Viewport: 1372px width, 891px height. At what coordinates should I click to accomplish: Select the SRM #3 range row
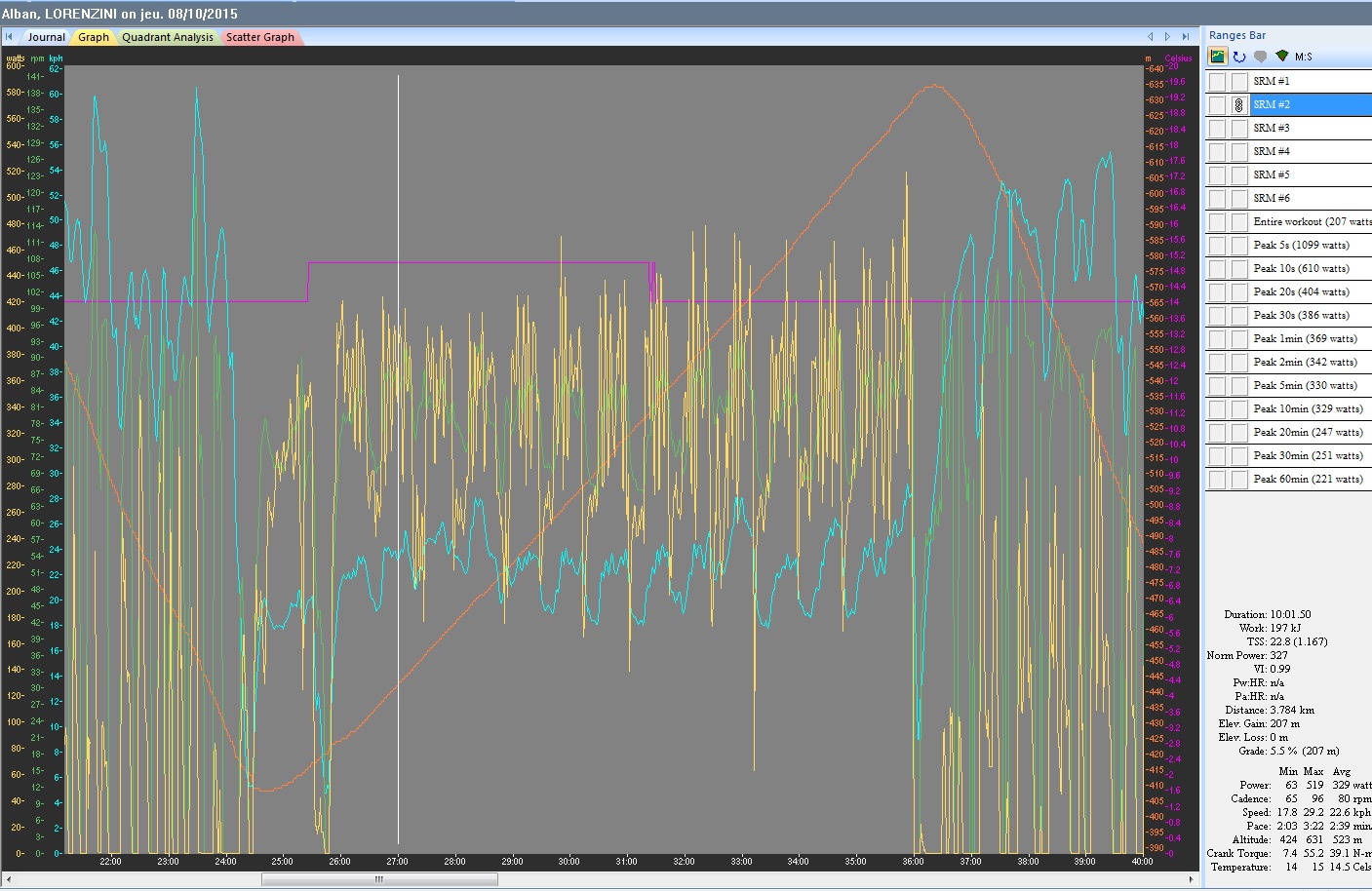[1311, 129]
